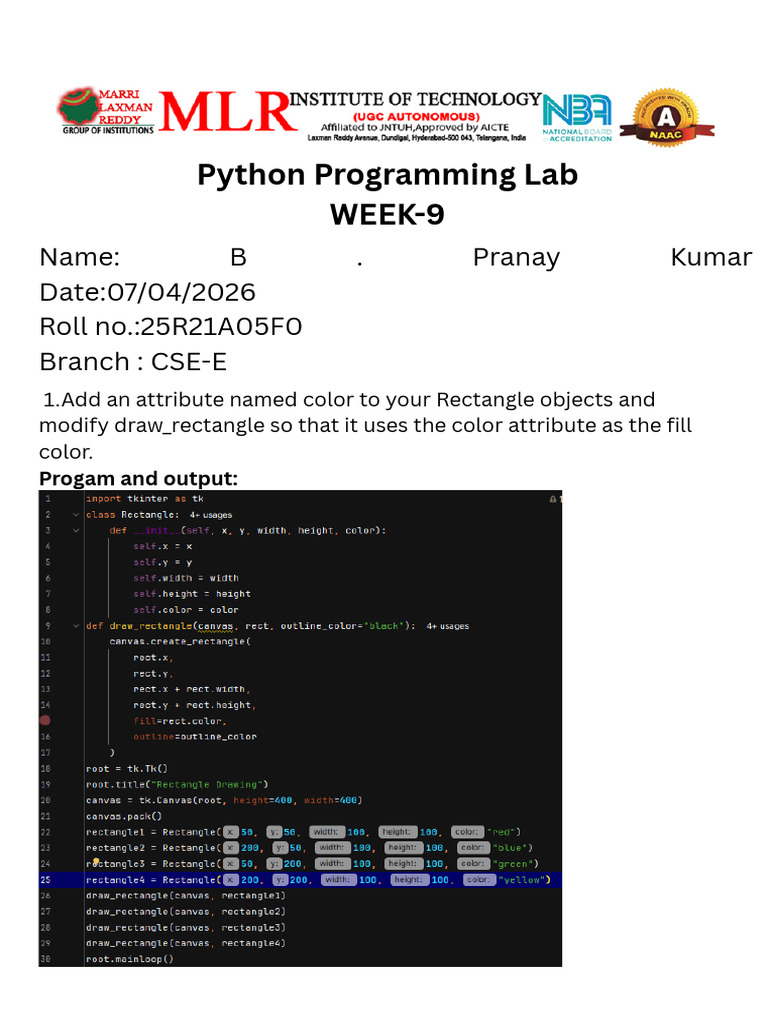Click the surname 'Kumar'

711,257
